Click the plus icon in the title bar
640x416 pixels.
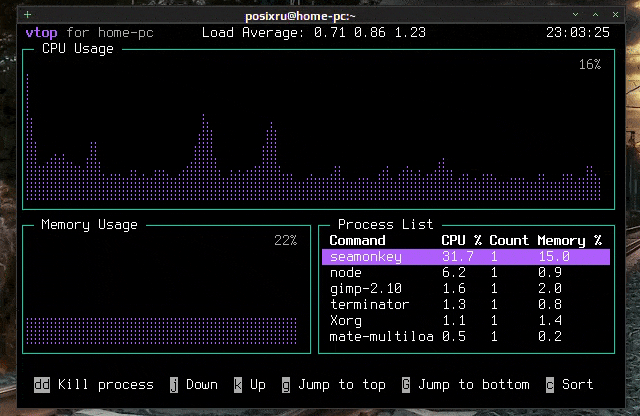27,15
